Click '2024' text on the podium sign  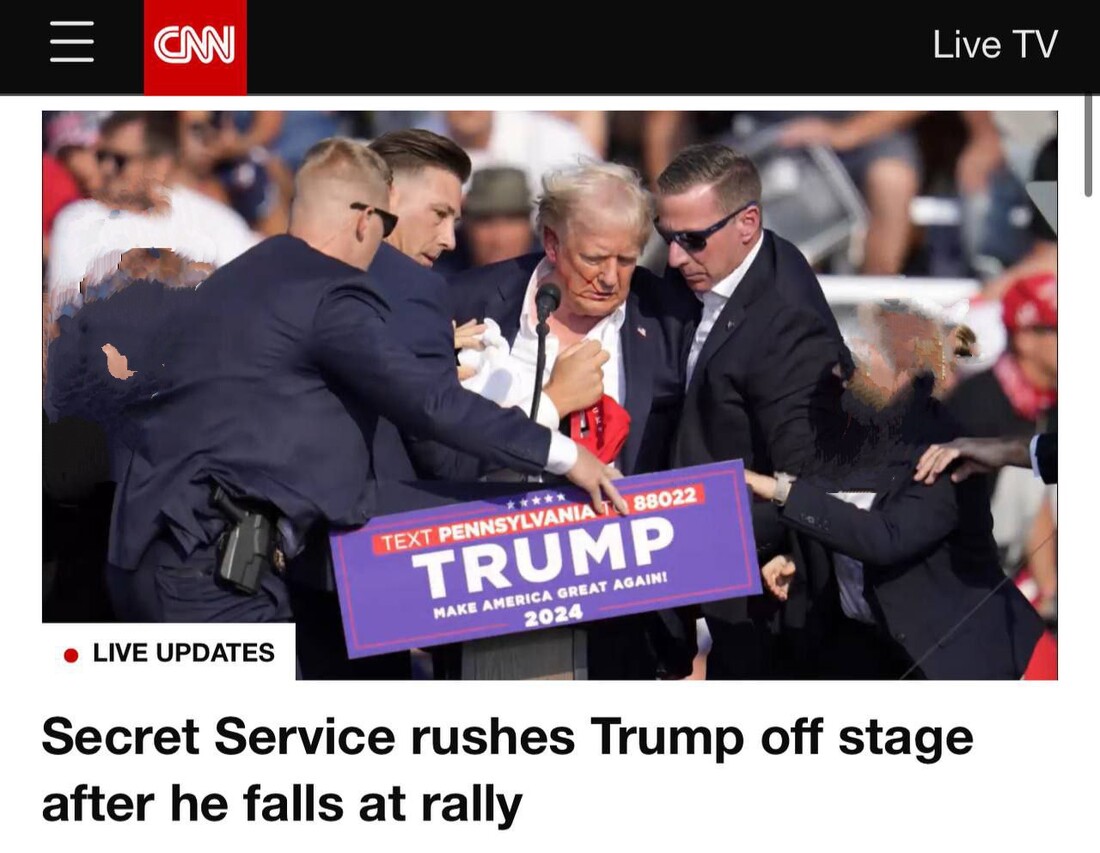pyautogui.click(x=554, y=614)
